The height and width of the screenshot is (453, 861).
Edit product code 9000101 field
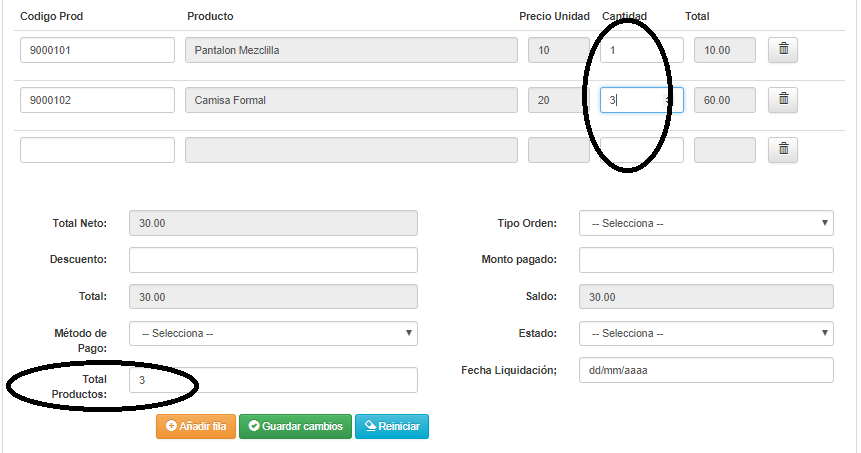97,50
